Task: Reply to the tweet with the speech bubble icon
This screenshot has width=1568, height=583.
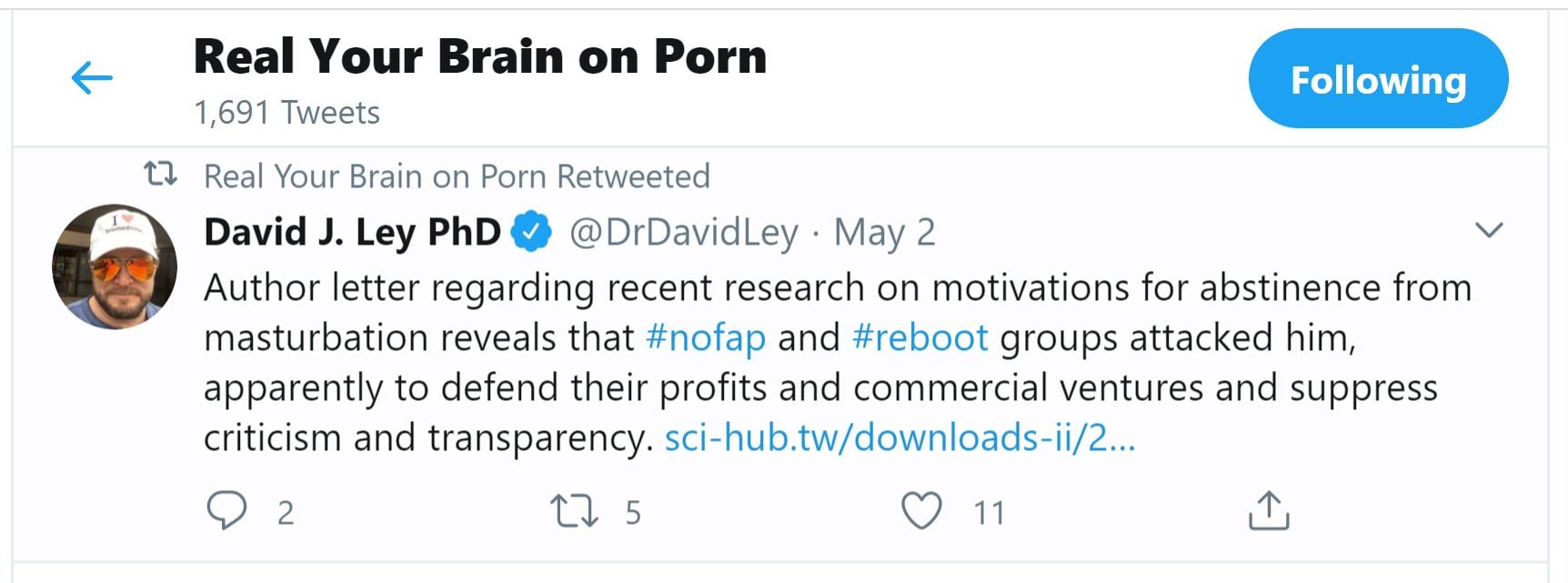Action: coord(226,510)
